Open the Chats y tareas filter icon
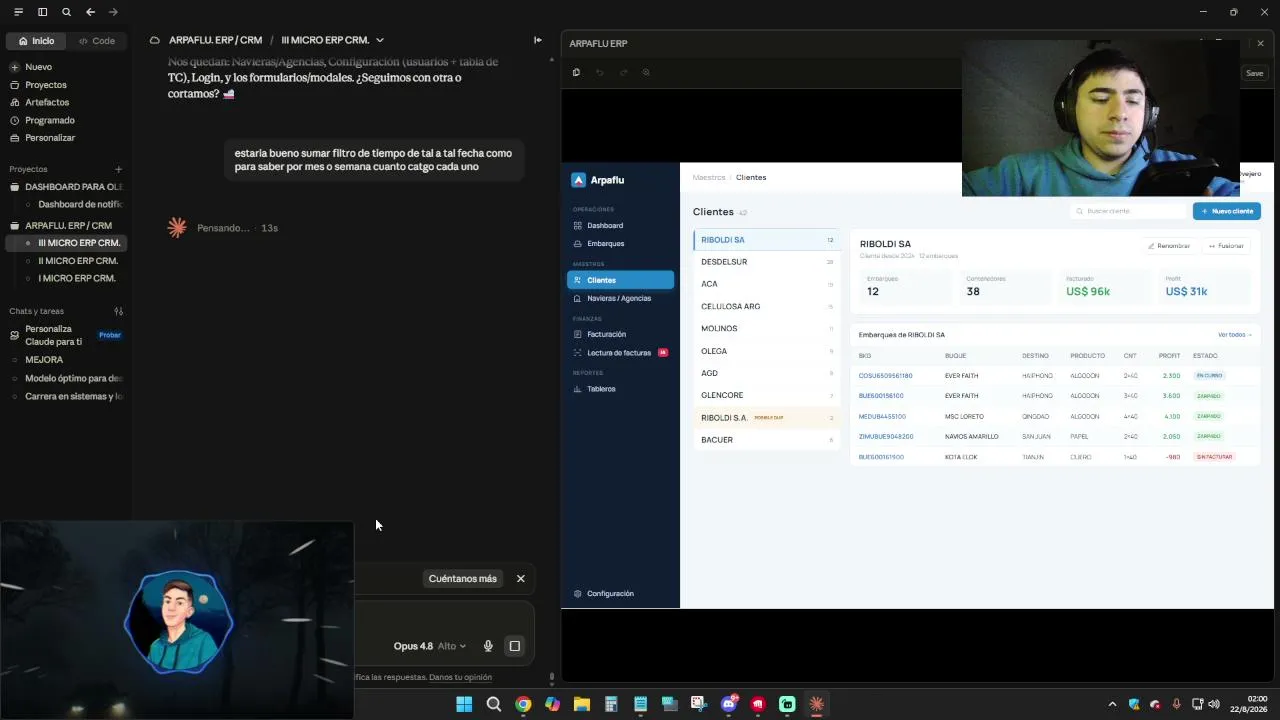Screen dimensions: 1280x720 click(118, 311)
